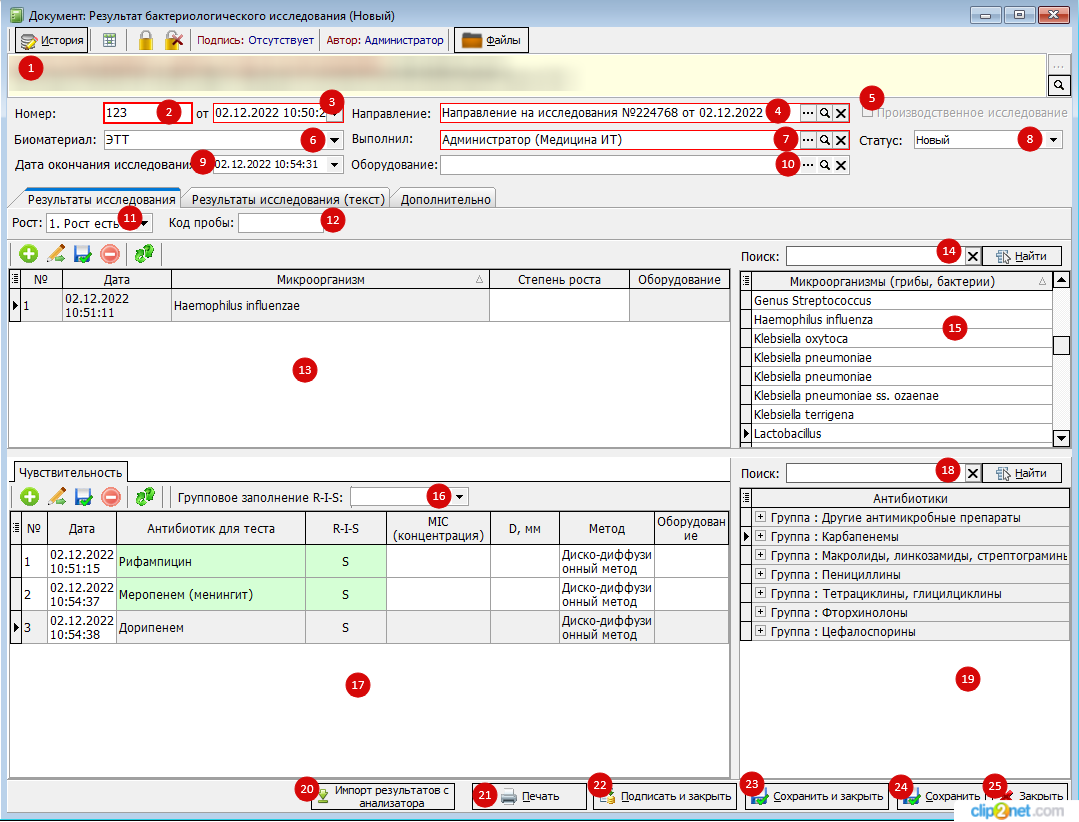This screenshot has width=1079, height=822.
Task: Open Групповое заполнение R-I-S dropdown
Action: [460, 497]
